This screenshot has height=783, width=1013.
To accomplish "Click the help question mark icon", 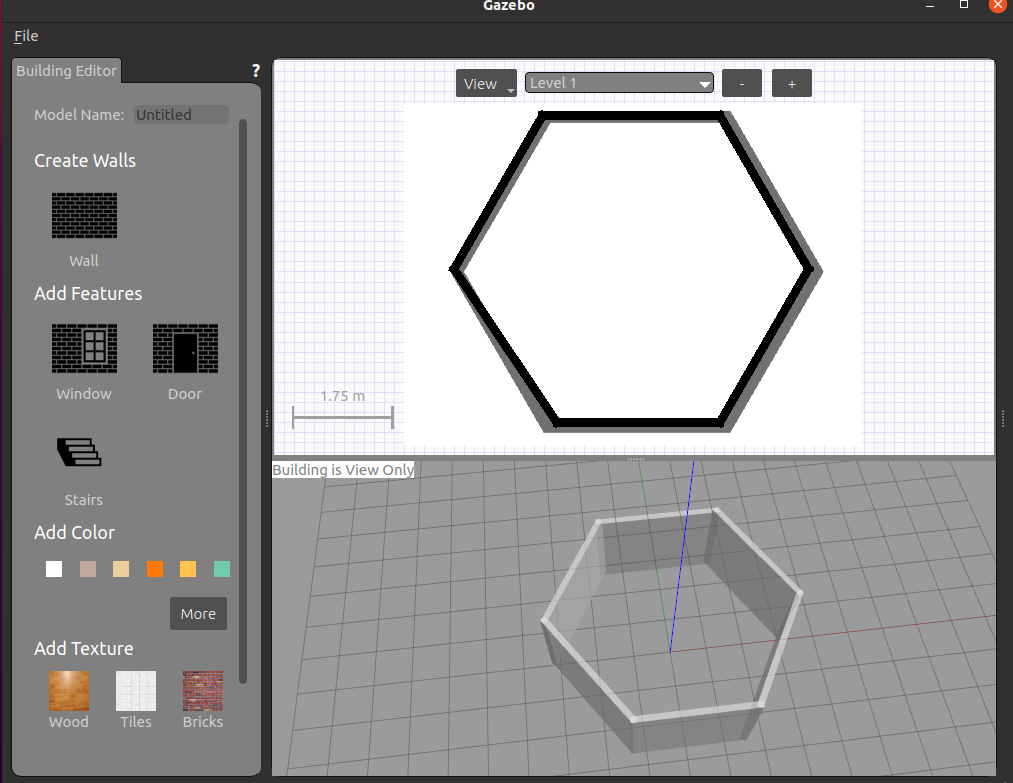I will [x=255, y=71].
